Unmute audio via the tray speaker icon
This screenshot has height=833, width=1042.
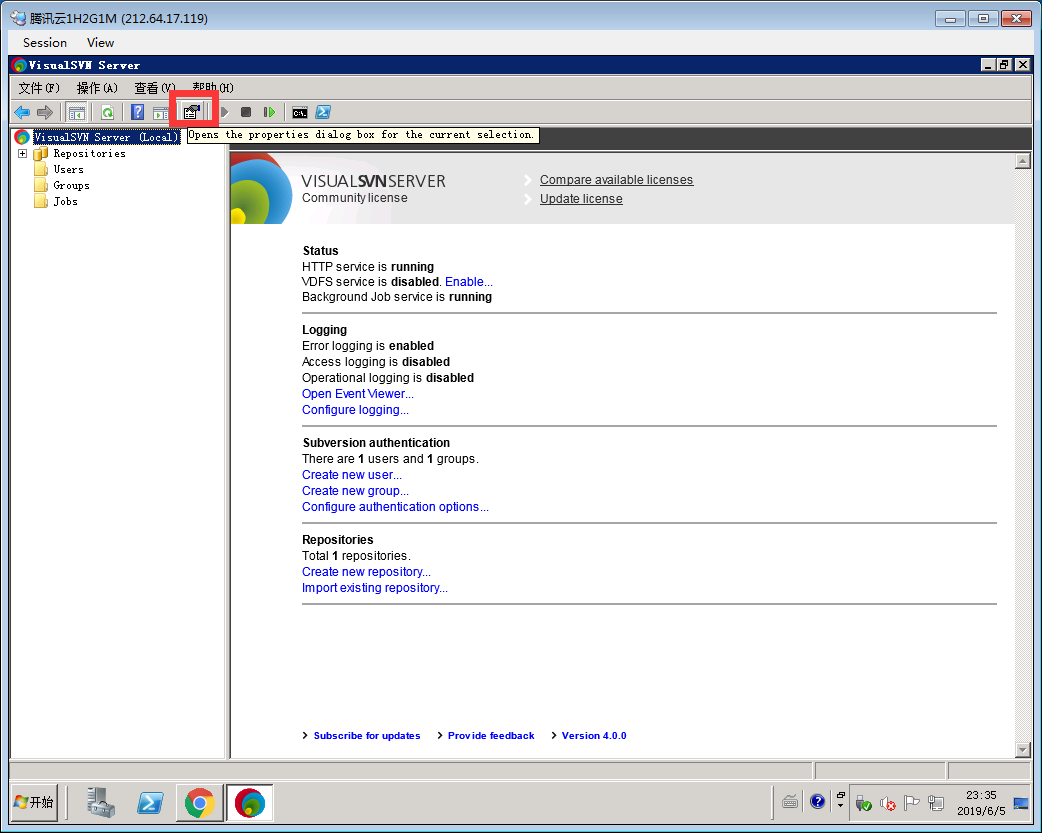pyautogui.click(x=886, y=803)
